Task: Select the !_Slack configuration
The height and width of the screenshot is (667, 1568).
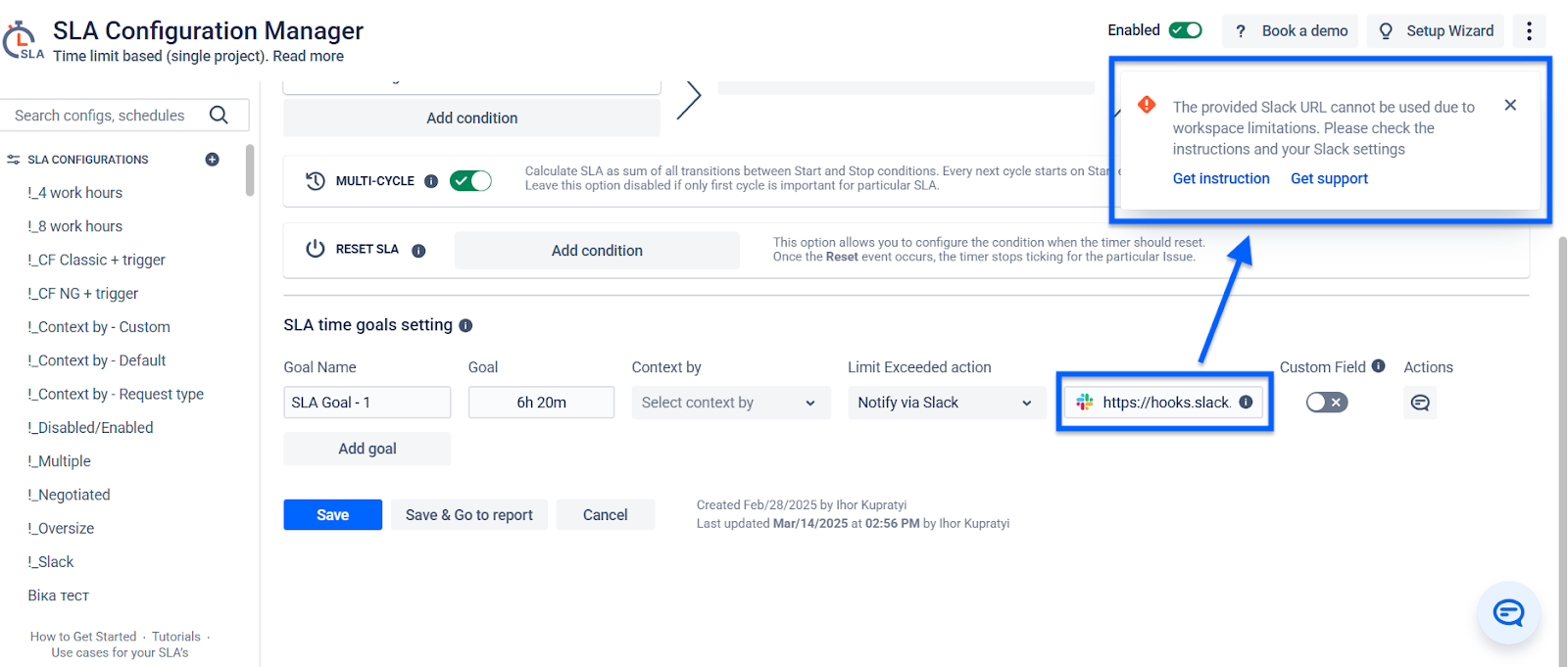Action: coord(51,562)
